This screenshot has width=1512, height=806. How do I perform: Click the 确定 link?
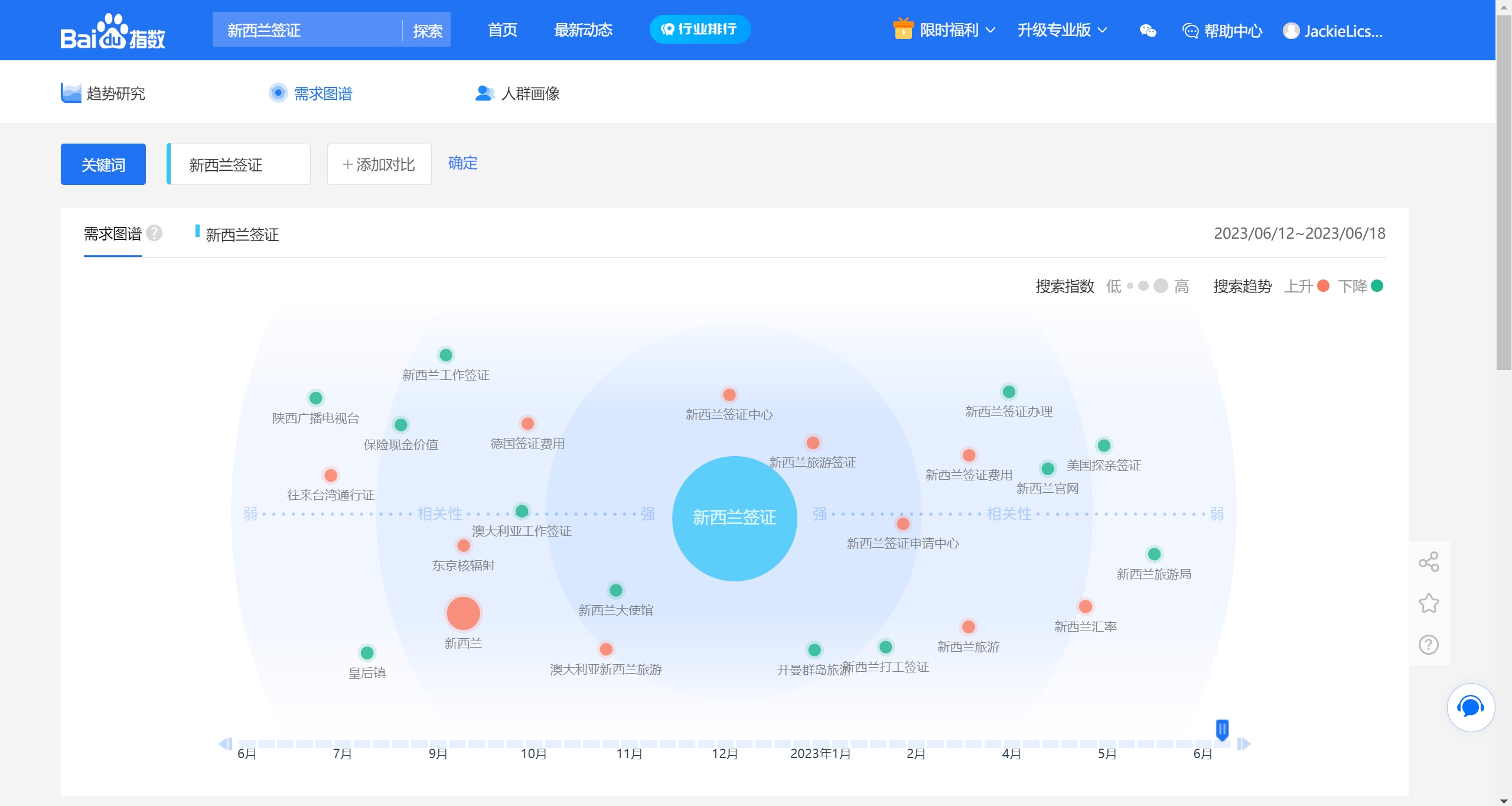click(x=462, y=163)
